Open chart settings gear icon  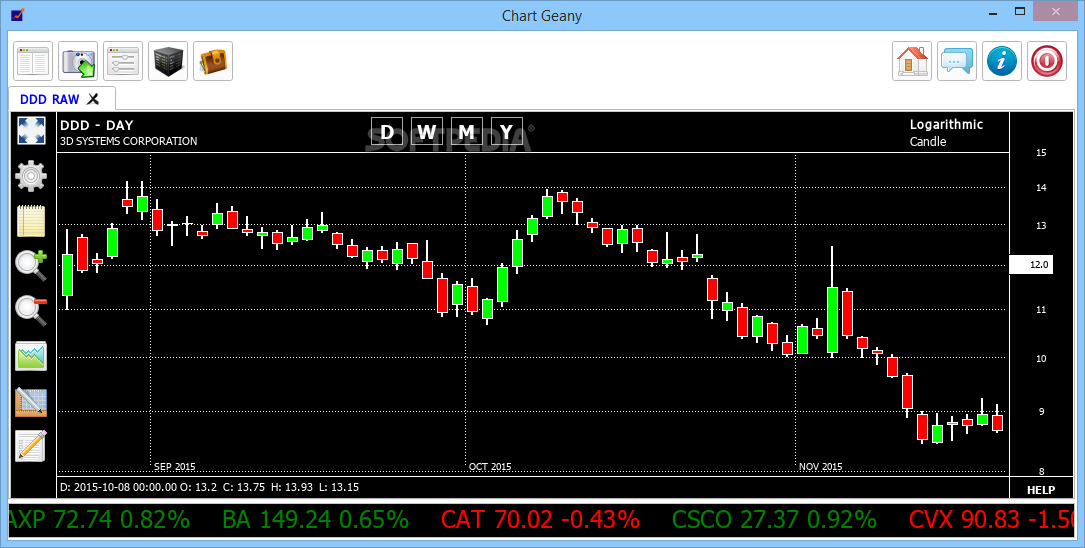(x=31, y=176)
